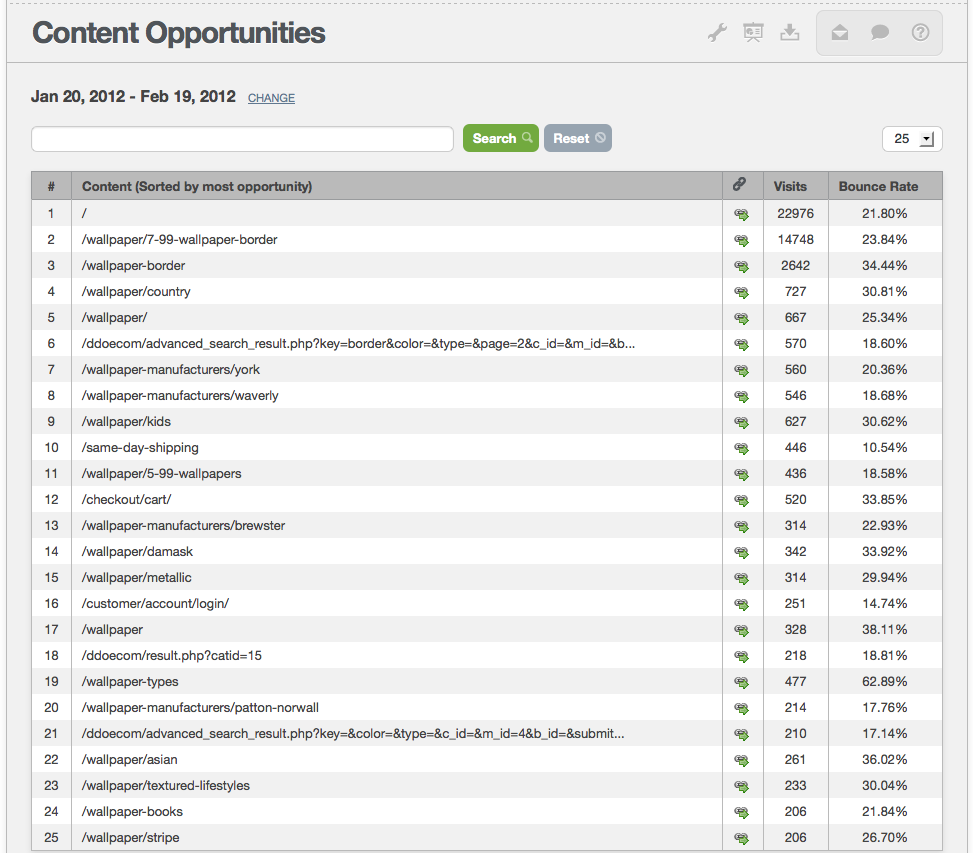Open the results-per-page dropdown showing 25
This screenshot has width=973, height=853.
[911, 138]
